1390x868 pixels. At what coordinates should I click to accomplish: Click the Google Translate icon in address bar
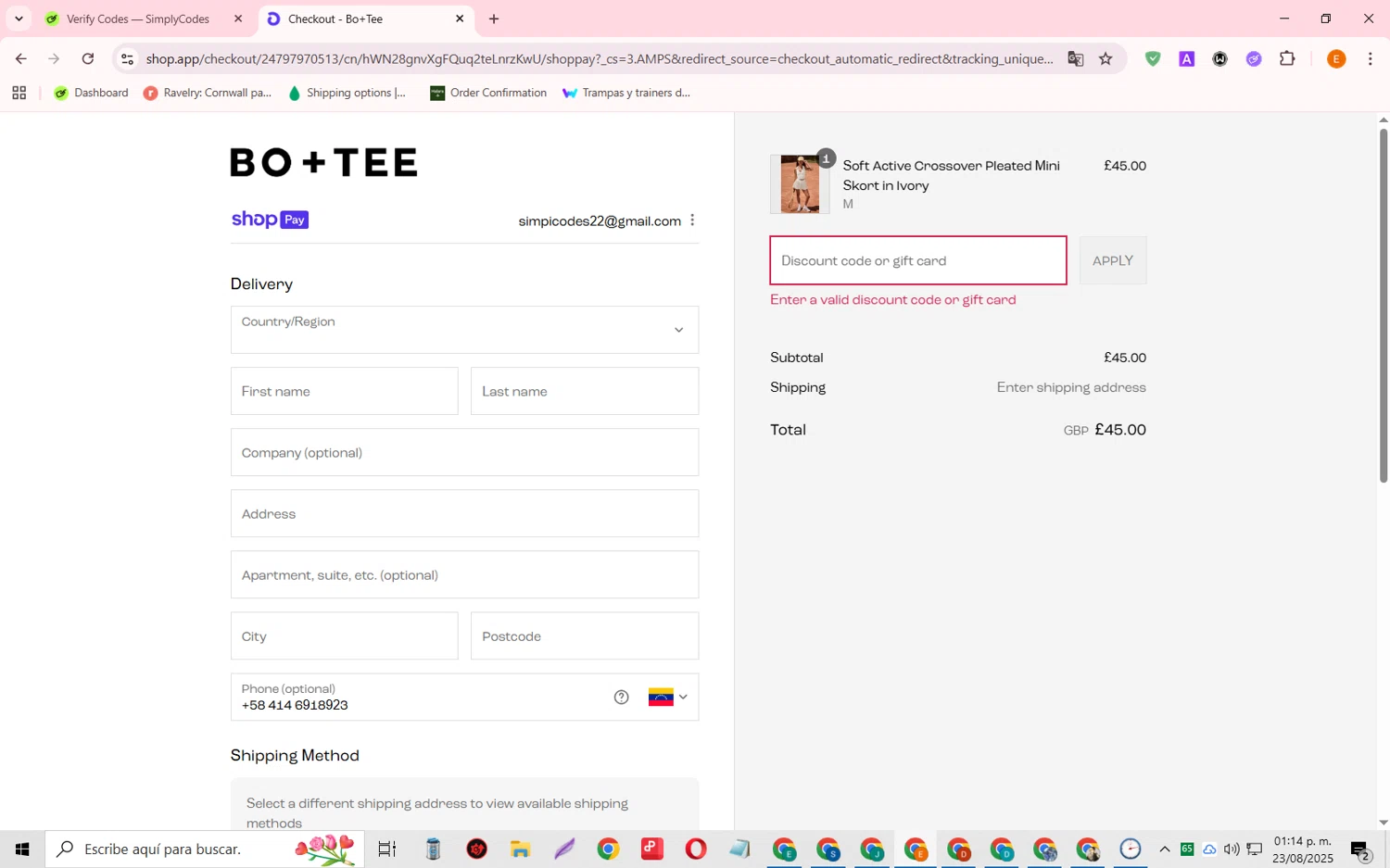pyautogui.click(x=1075, y=58)
